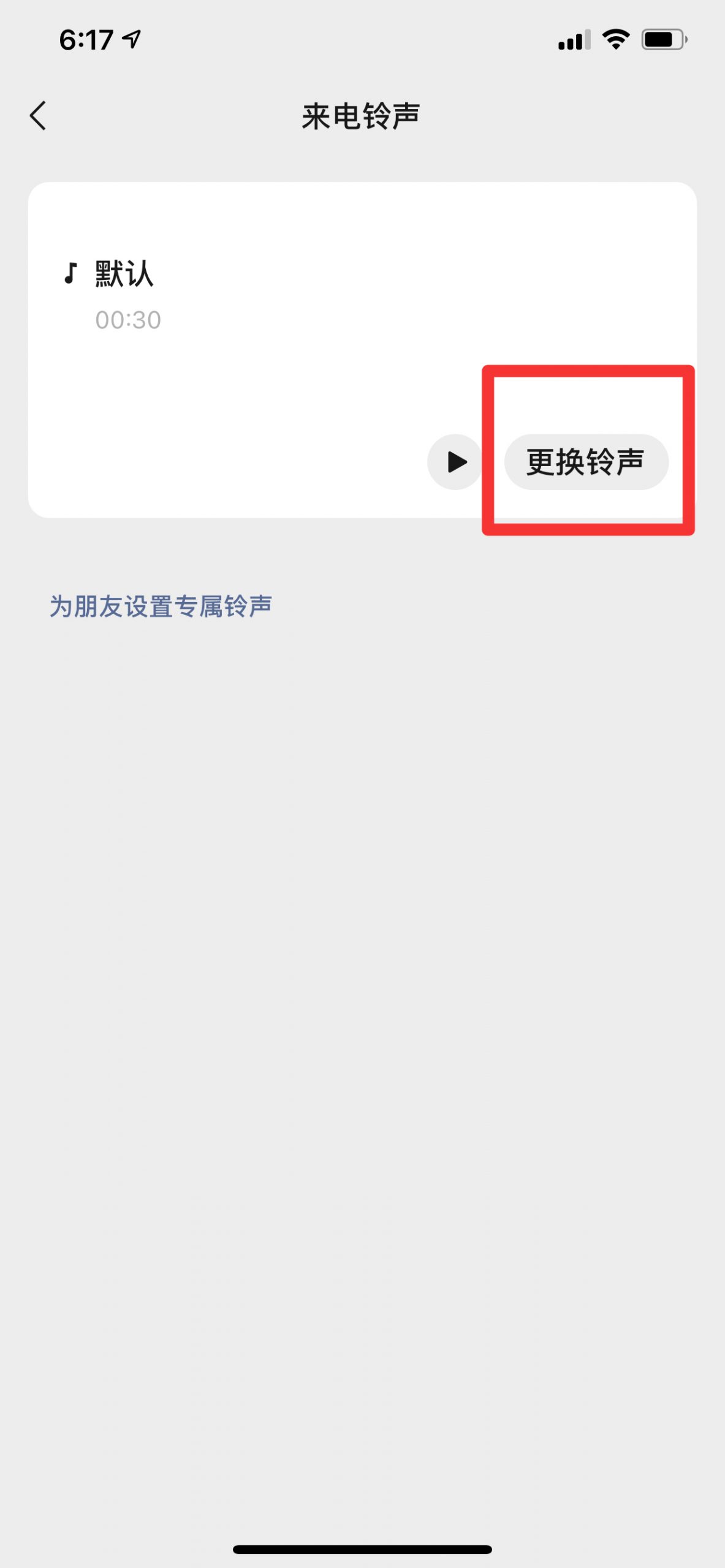Viewport: 725px width, 1568px height.
Task: Click the 铃声 characters in the title
Action: click(391, 116)
